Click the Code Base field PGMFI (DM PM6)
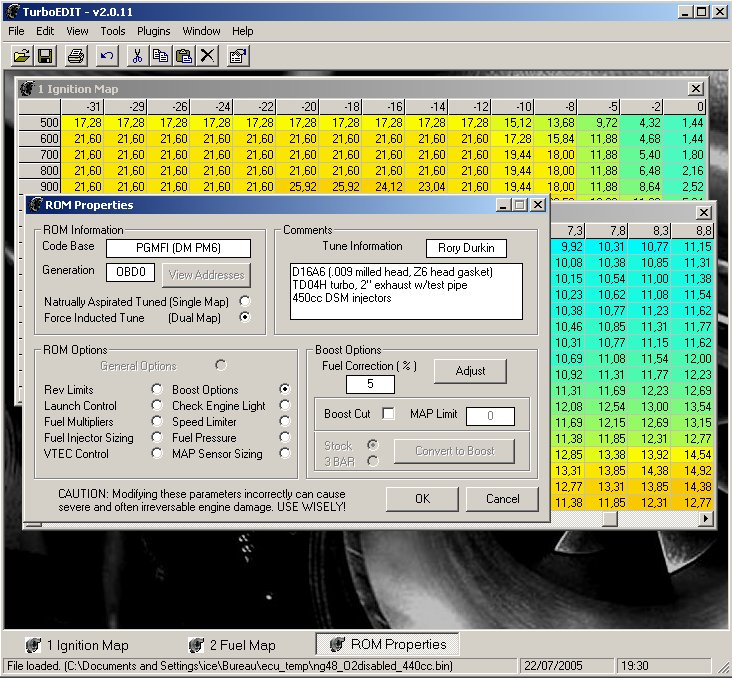Viewport: 732px width, 678px height. (x=178, y=248)
